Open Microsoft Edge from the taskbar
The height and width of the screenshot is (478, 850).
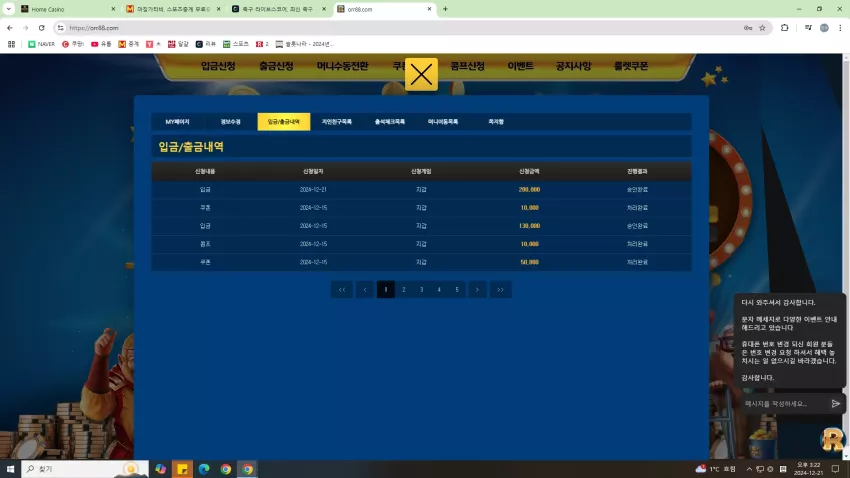[204, 469]
